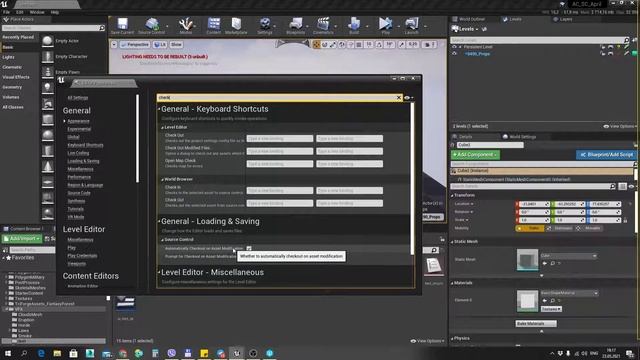Click the Save Current toolbar icon

(x=122, y=24)
